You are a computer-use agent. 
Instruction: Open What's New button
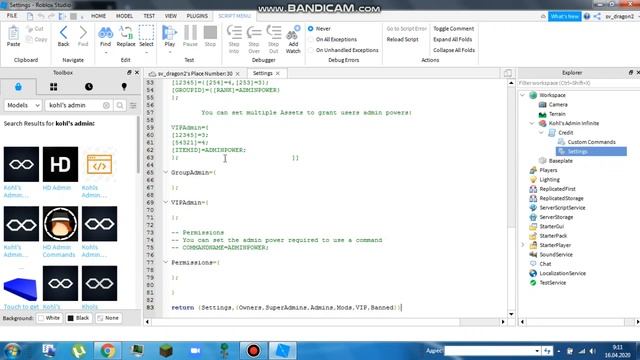[x=564, y=16]
